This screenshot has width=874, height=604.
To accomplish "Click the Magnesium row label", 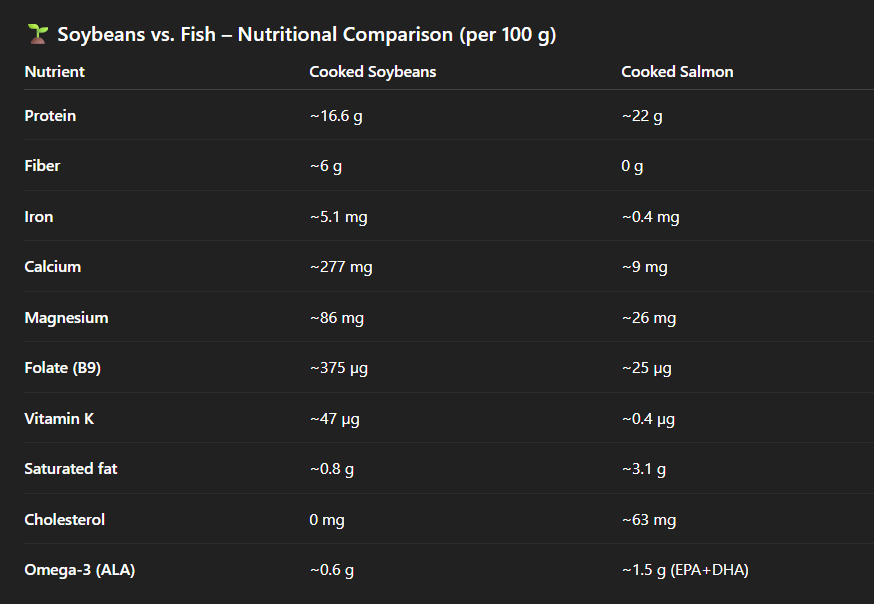I will pyautogui.click(x=66, y=318).
